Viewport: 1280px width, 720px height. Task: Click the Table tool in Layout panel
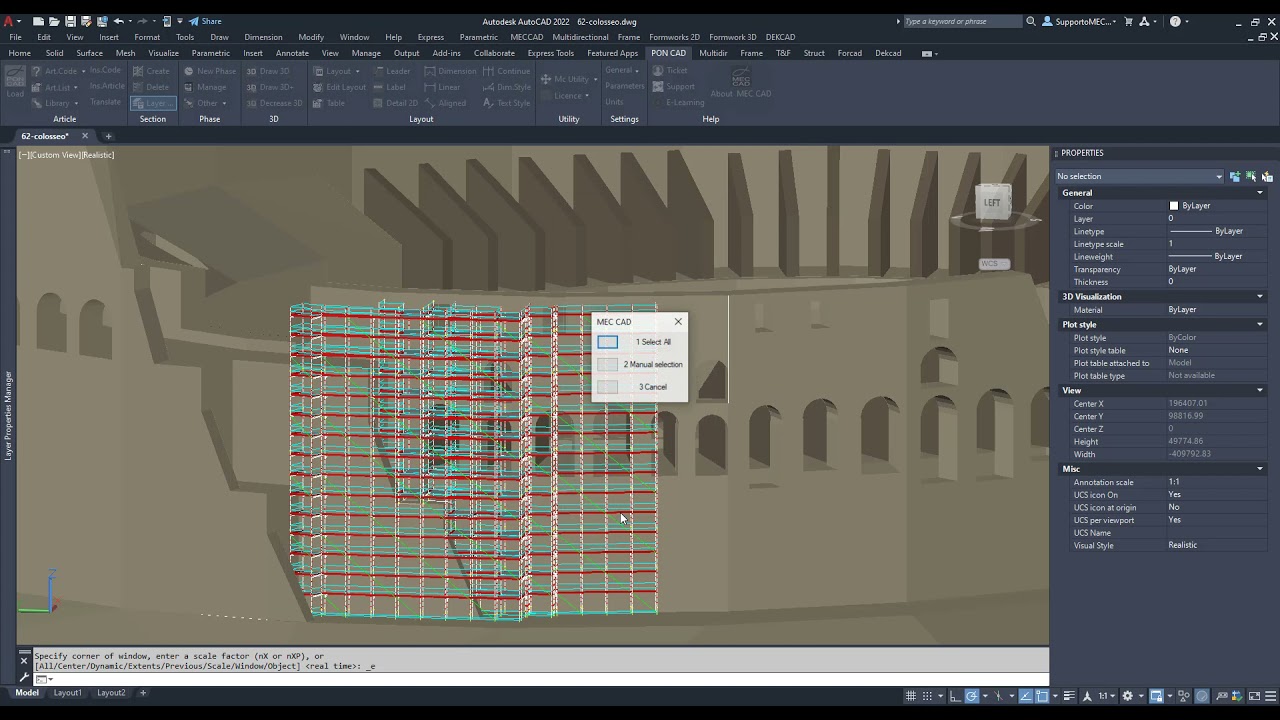coord(329,103)
